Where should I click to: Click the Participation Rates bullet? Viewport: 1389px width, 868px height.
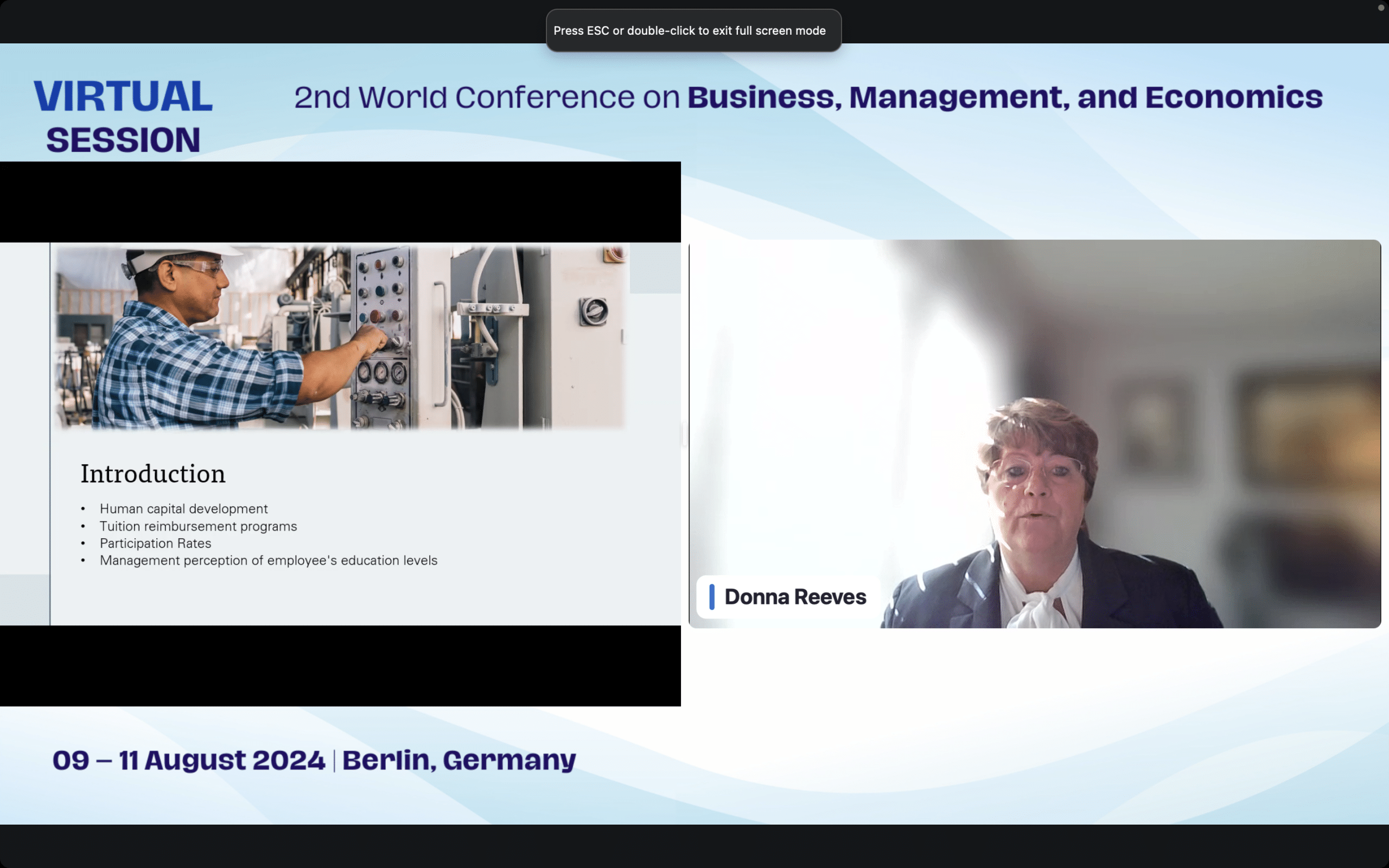tap(155, 543)
